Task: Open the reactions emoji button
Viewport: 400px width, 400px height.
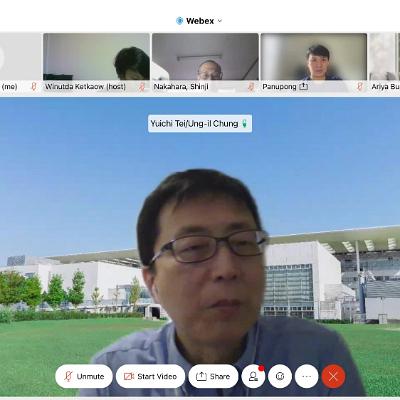Action: coord(280,376)
